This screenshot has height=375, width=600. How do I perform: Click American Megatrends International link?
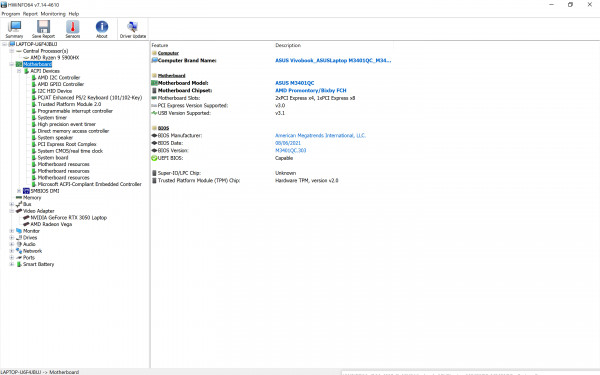click(320, 135)
